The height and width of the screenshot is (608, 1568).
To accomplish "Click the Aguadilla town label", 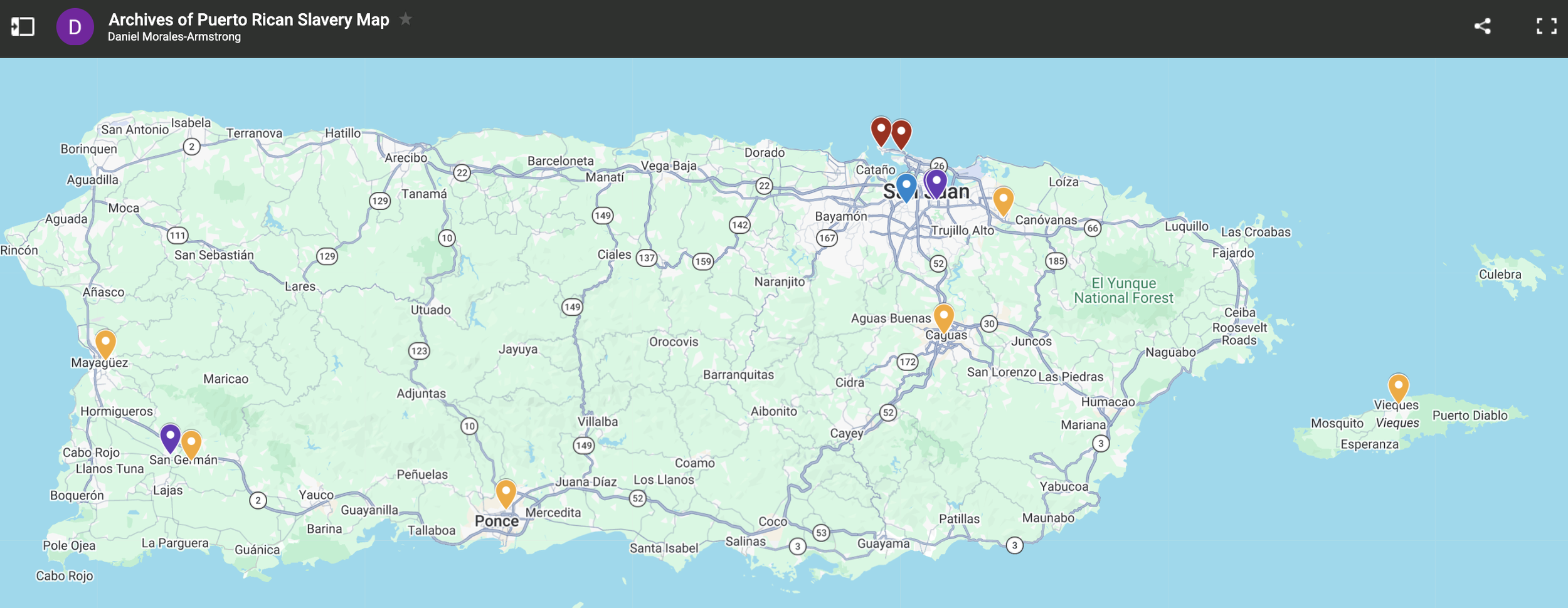I will [93, 180].
